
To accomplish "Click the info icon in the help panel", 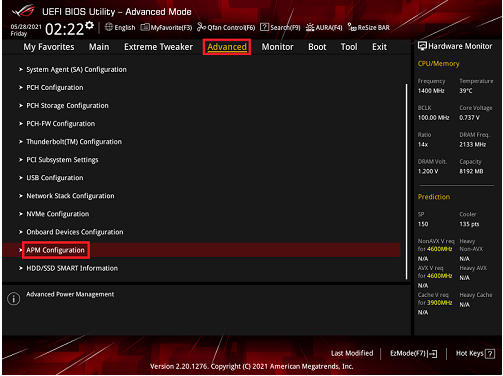I will 14,299.
